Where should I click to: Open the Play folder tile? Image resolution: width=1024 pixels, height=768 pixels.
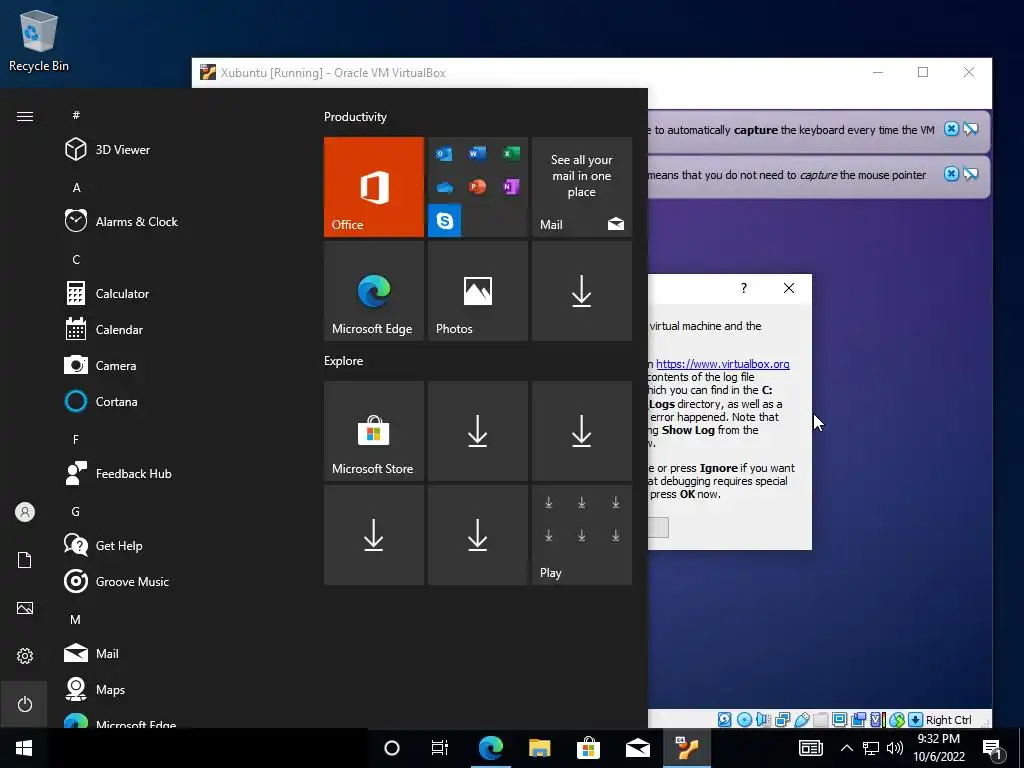coord(581,535)
